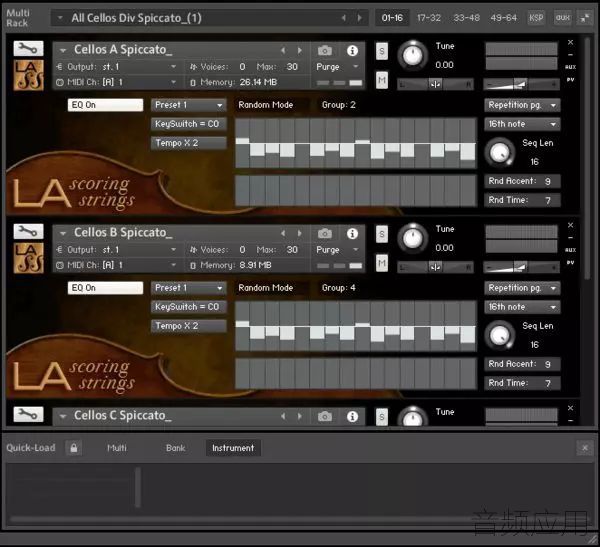600x547 pixels.
Task: Minimize rack view with the header arrows icon
Action: [585, 18]
